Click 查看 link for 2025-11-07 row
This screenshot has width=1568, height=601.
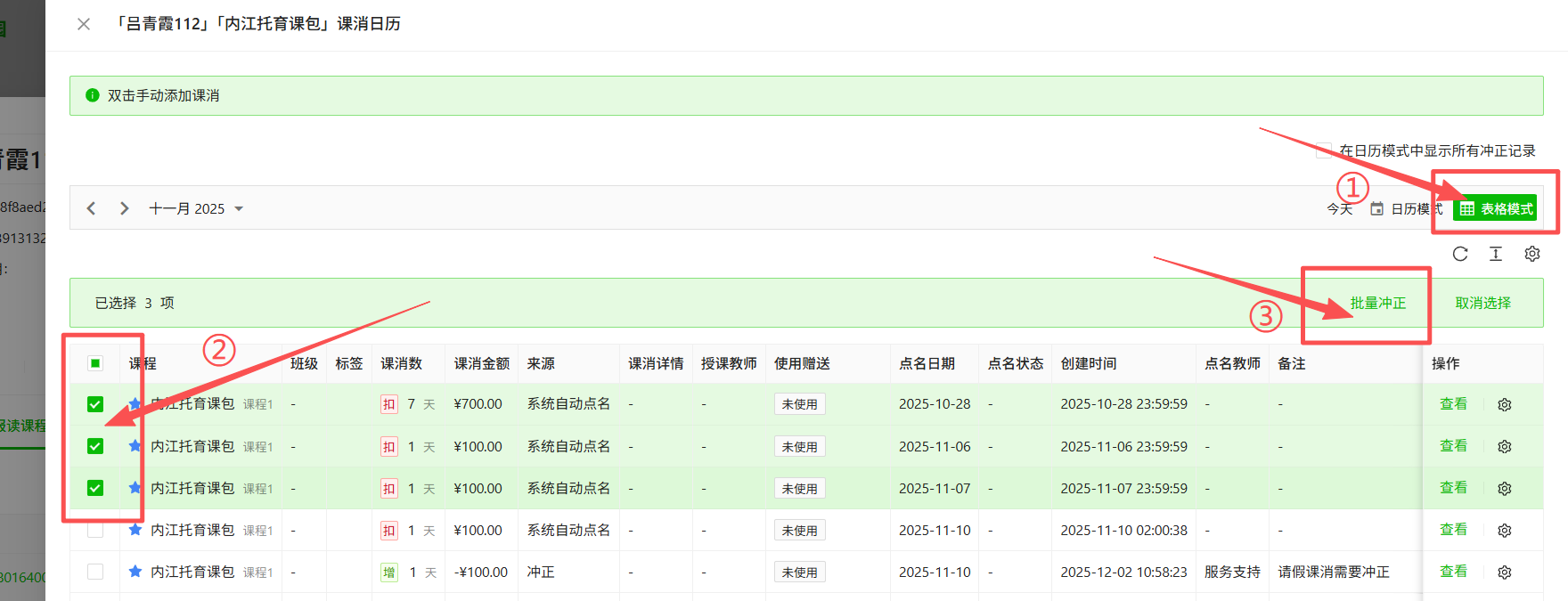[1453, 488]
